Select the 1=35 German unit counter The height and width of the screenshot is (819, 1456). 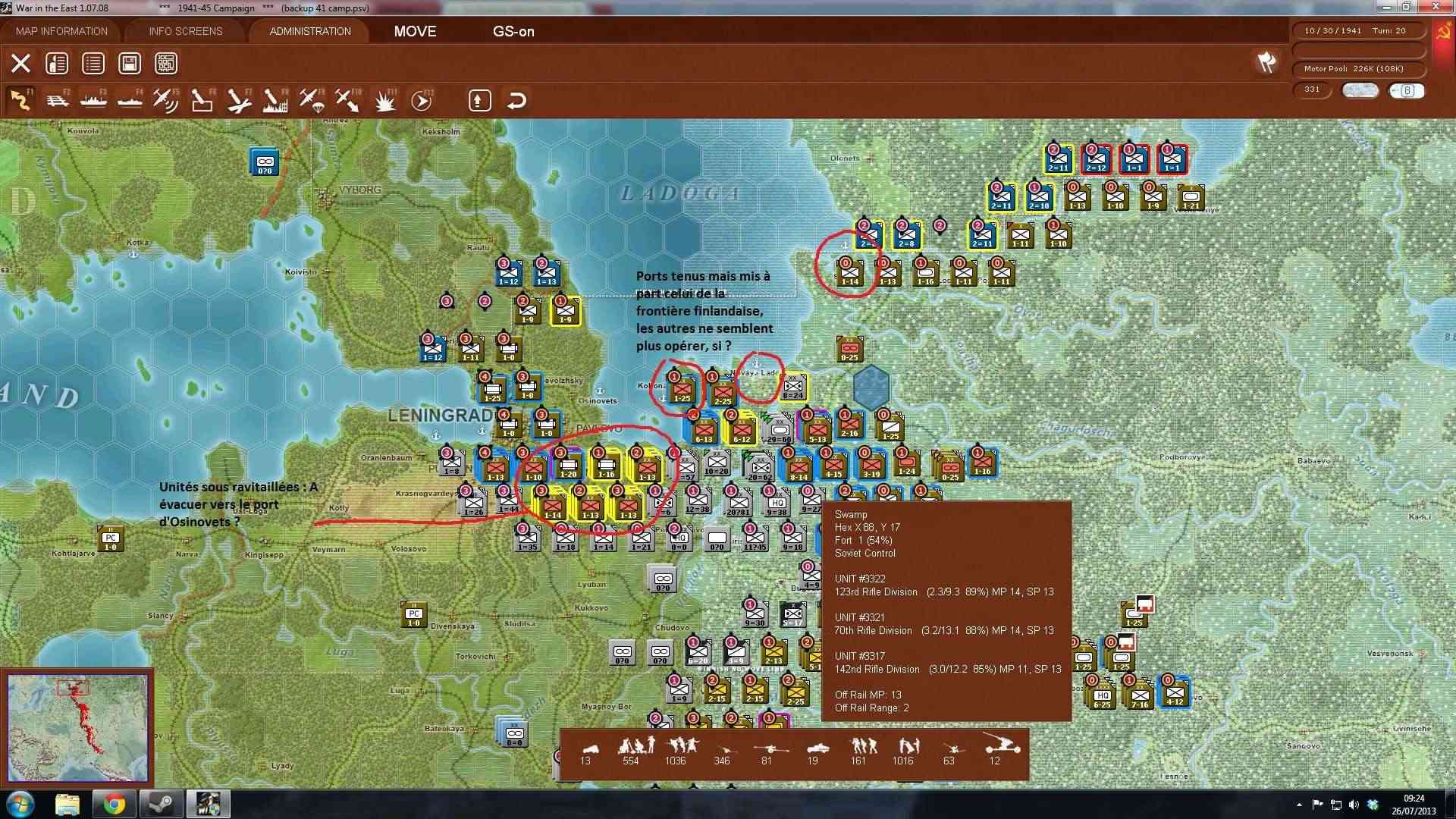click(527, 538)
